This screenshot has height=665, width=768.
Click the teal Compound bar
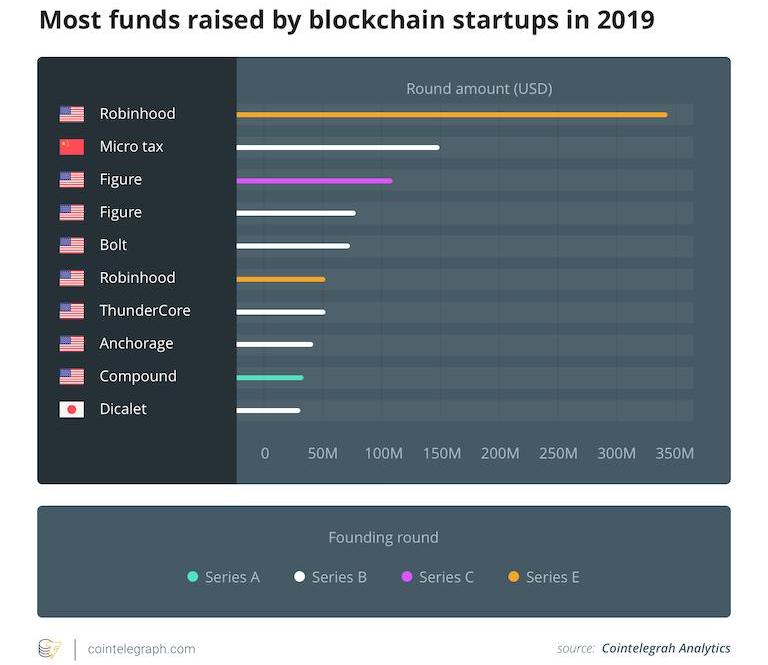[x=269, y=378]
